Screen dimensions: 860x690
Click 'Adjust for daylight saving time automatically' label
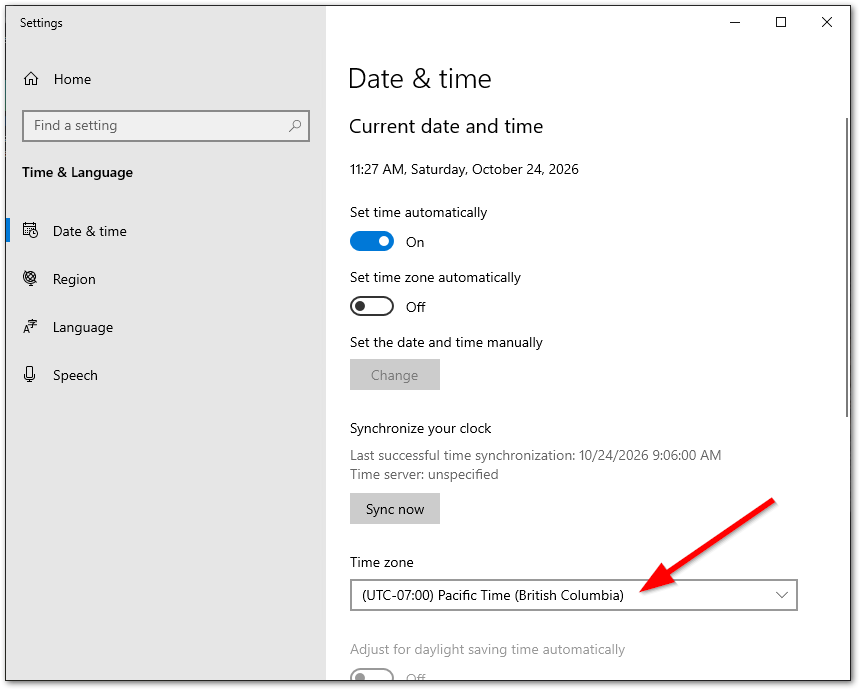click(488, 649)
